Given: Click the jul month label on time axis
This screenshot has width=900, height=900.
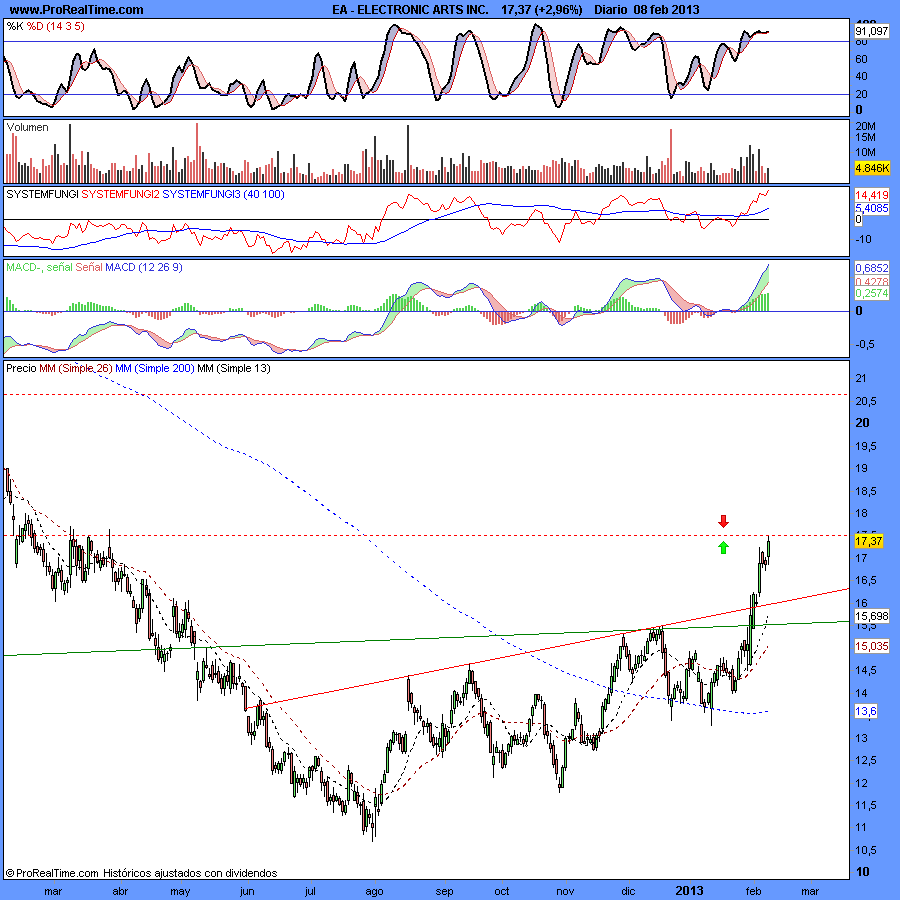Looking at the screenshot, I should pyautogui.click(x=310, y=891).
